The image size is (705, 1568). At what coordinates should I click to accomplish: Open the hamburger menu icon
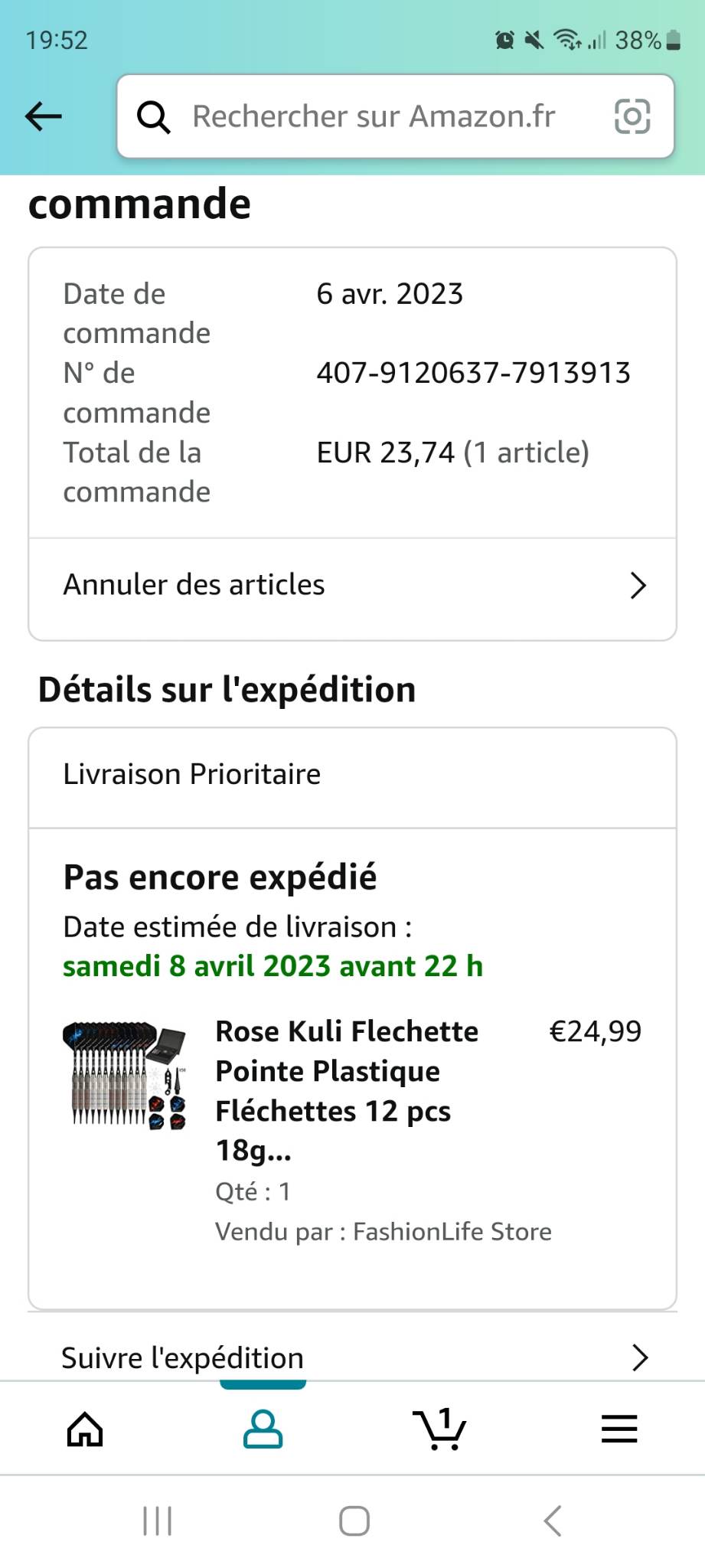tap(619, 1429)
